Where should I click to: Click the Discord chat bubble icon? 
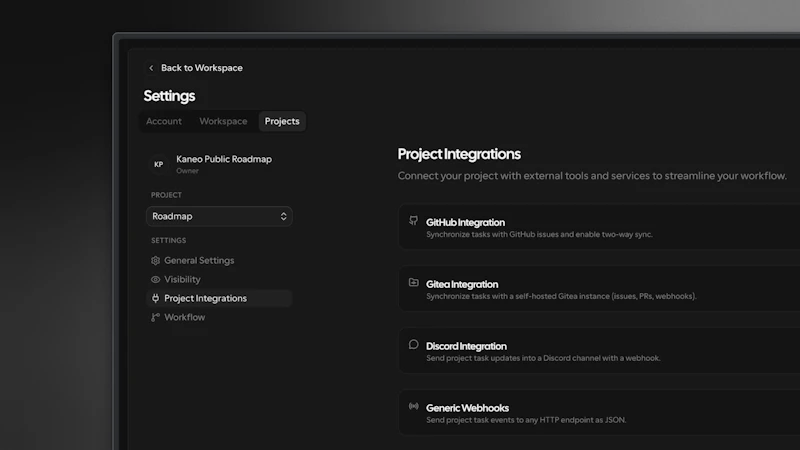413,344
